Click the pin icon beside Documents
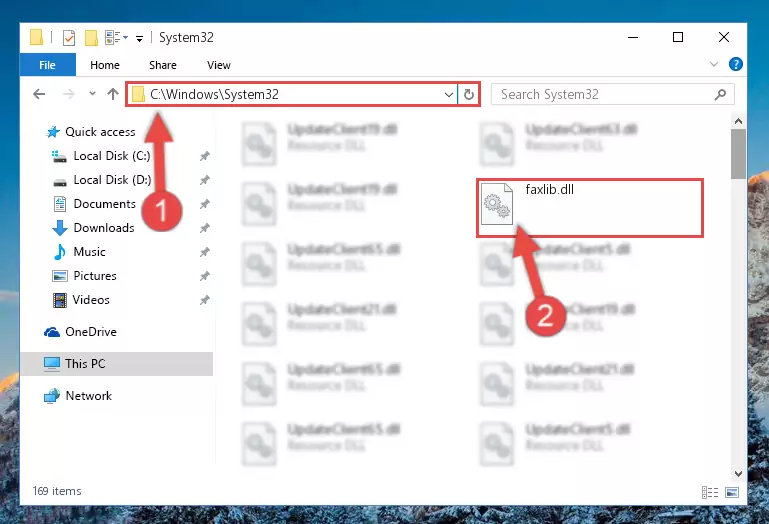Image resolution: width=769 pixels, height=524 pixels. 205,204
